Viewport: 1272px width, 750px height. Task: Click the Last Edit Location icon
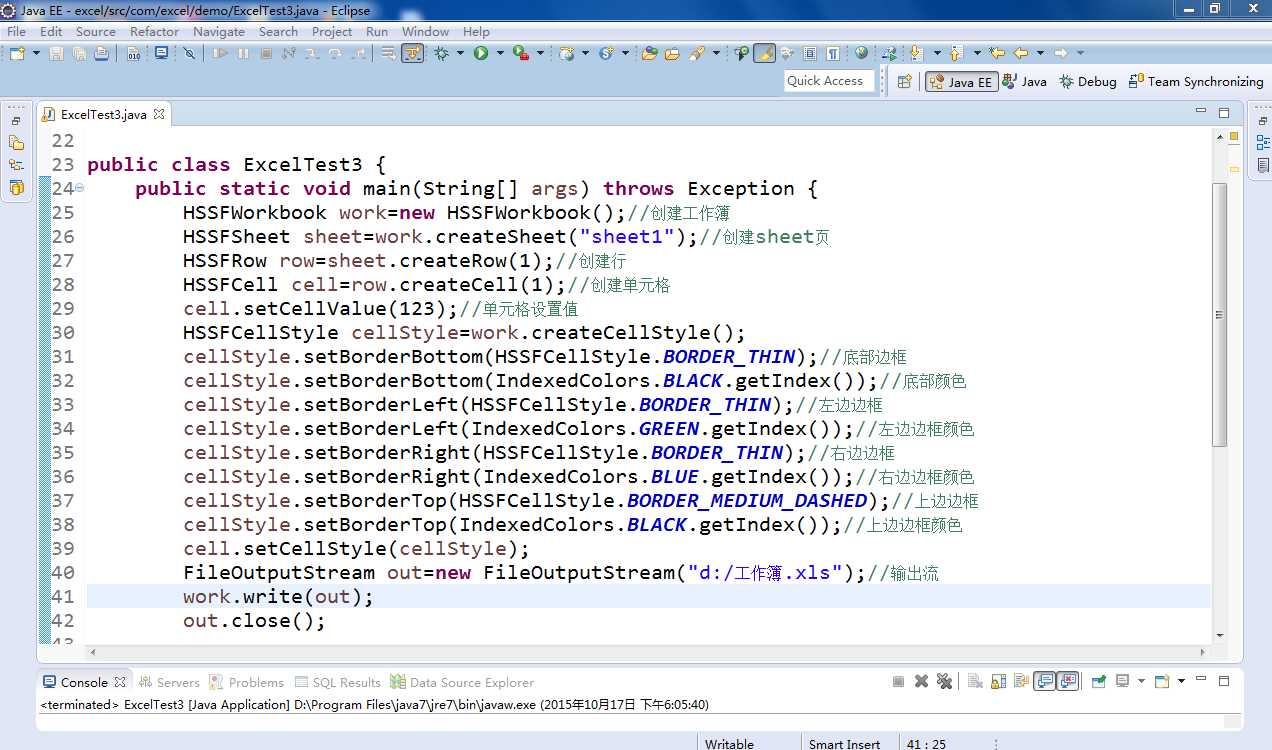click(997, 52)
